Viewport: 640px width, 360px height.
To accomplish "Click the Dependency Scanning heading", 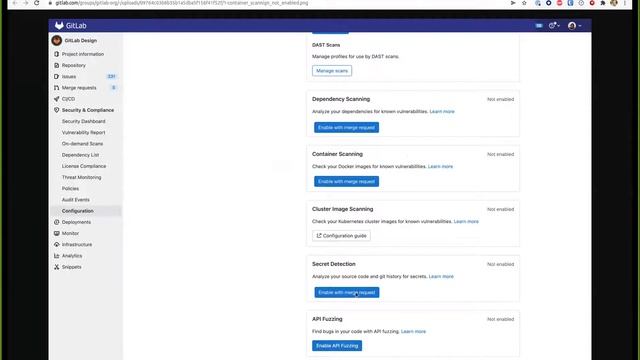I will [x=341, y=99].
